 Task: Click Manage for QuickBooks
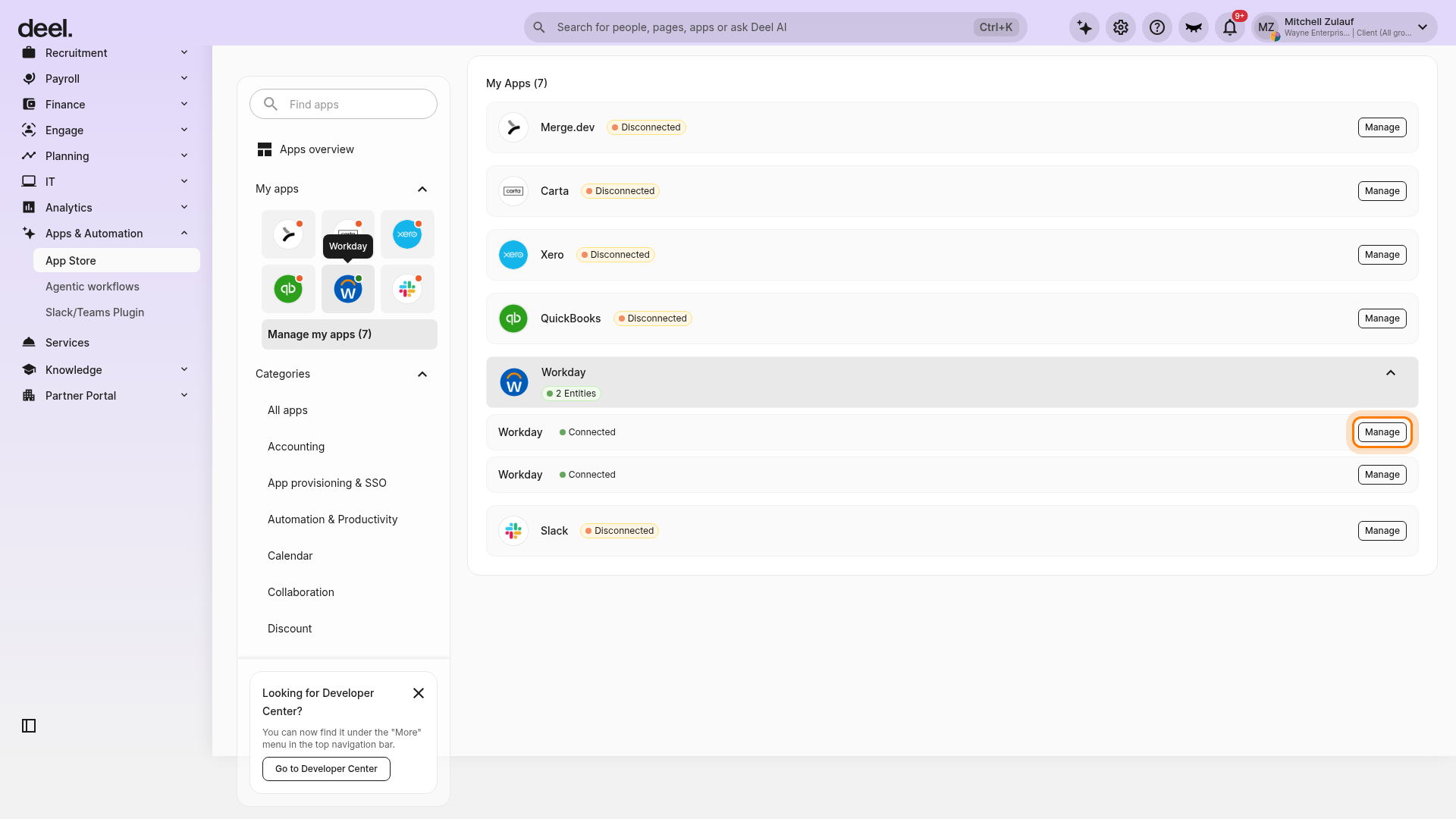coord(1382,318)
